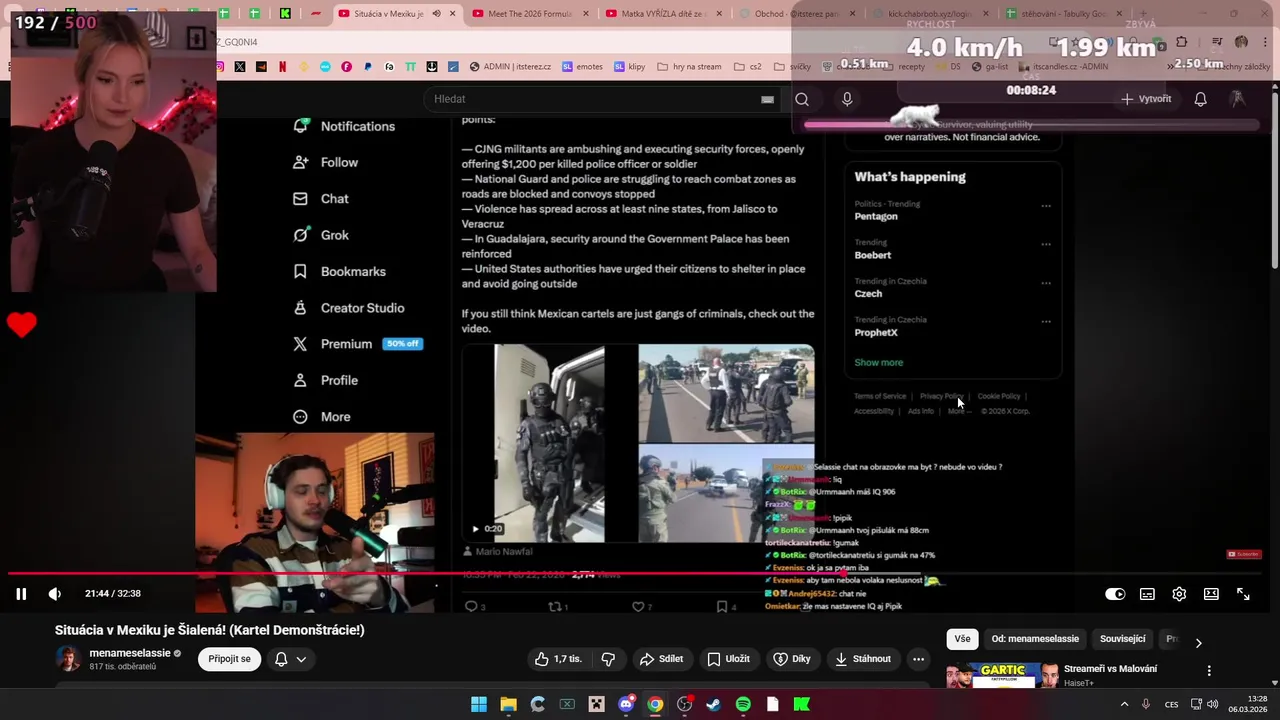1280x720 pixels.
Task: Expand the notification bell dropdown by Připojit se
Action: 290,659
